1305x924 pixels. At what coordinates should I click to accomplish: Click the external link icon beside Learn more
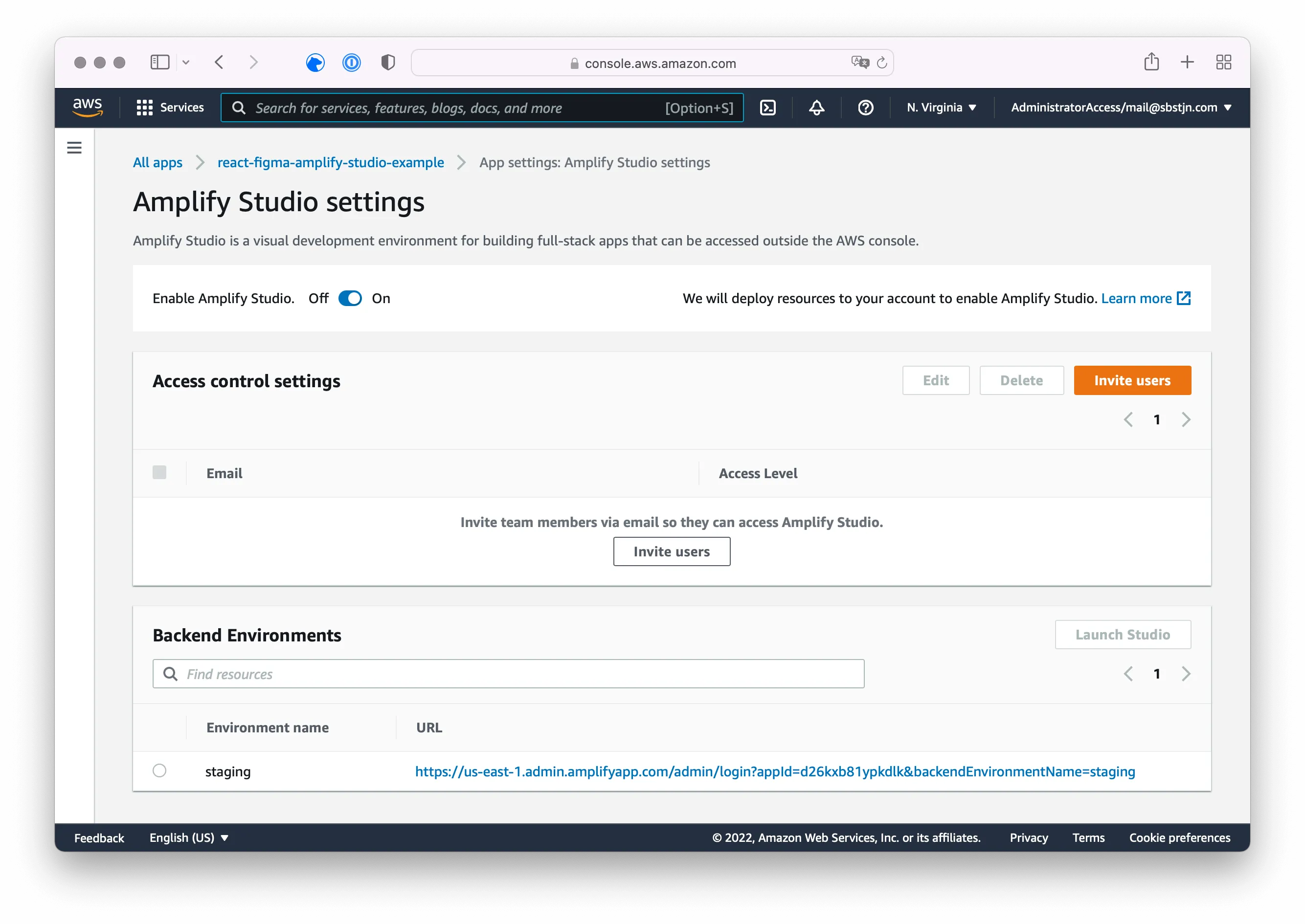pos(1184,298)
